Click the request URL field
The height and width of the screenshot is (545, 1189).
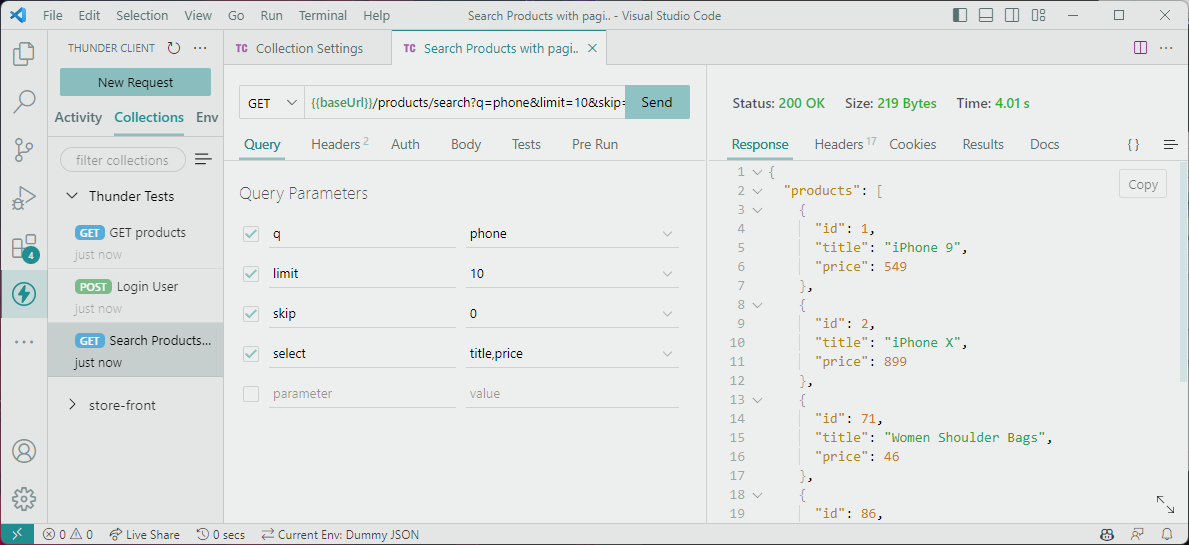point(465,102)
